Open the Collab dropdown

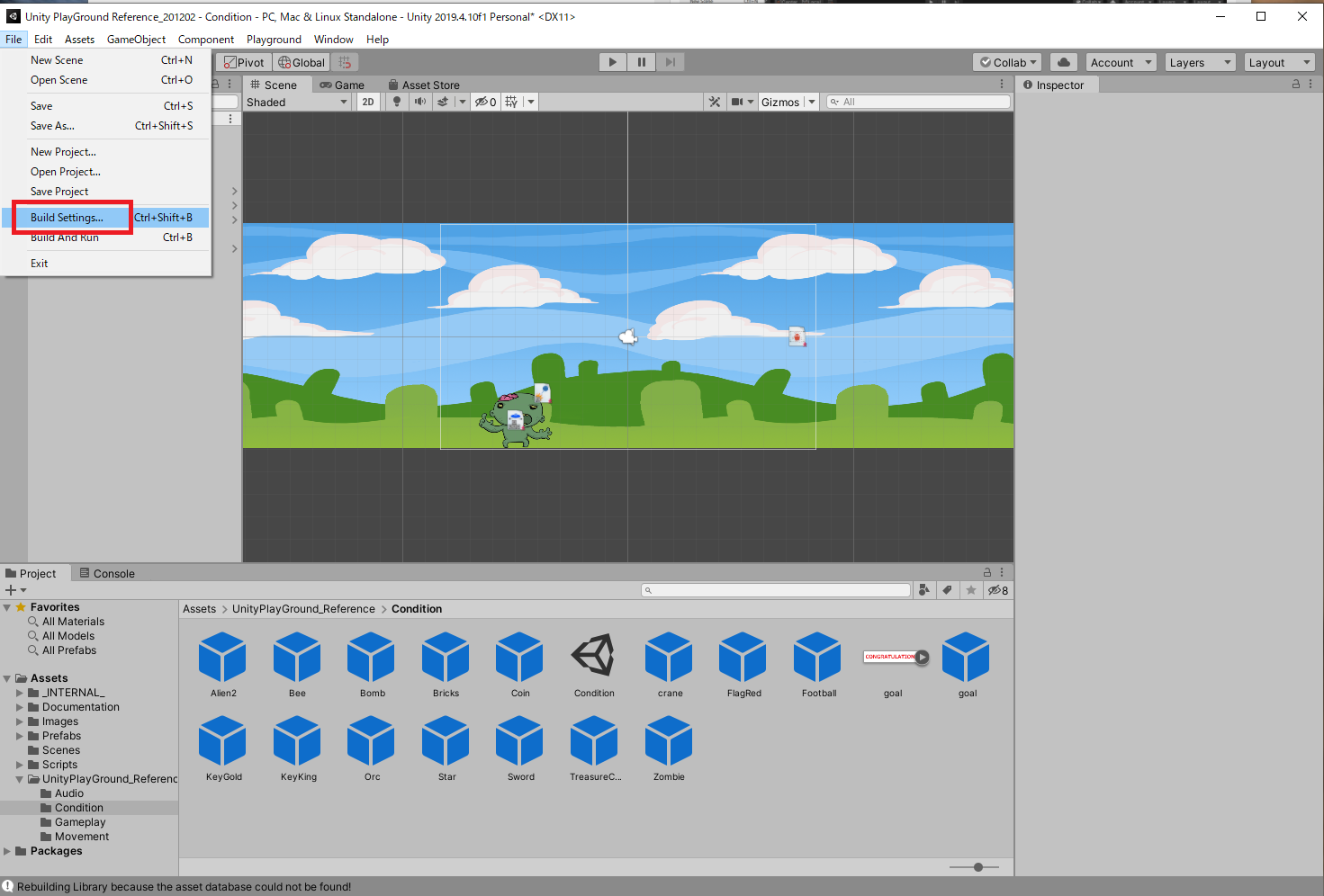[x=1007, y=62]
